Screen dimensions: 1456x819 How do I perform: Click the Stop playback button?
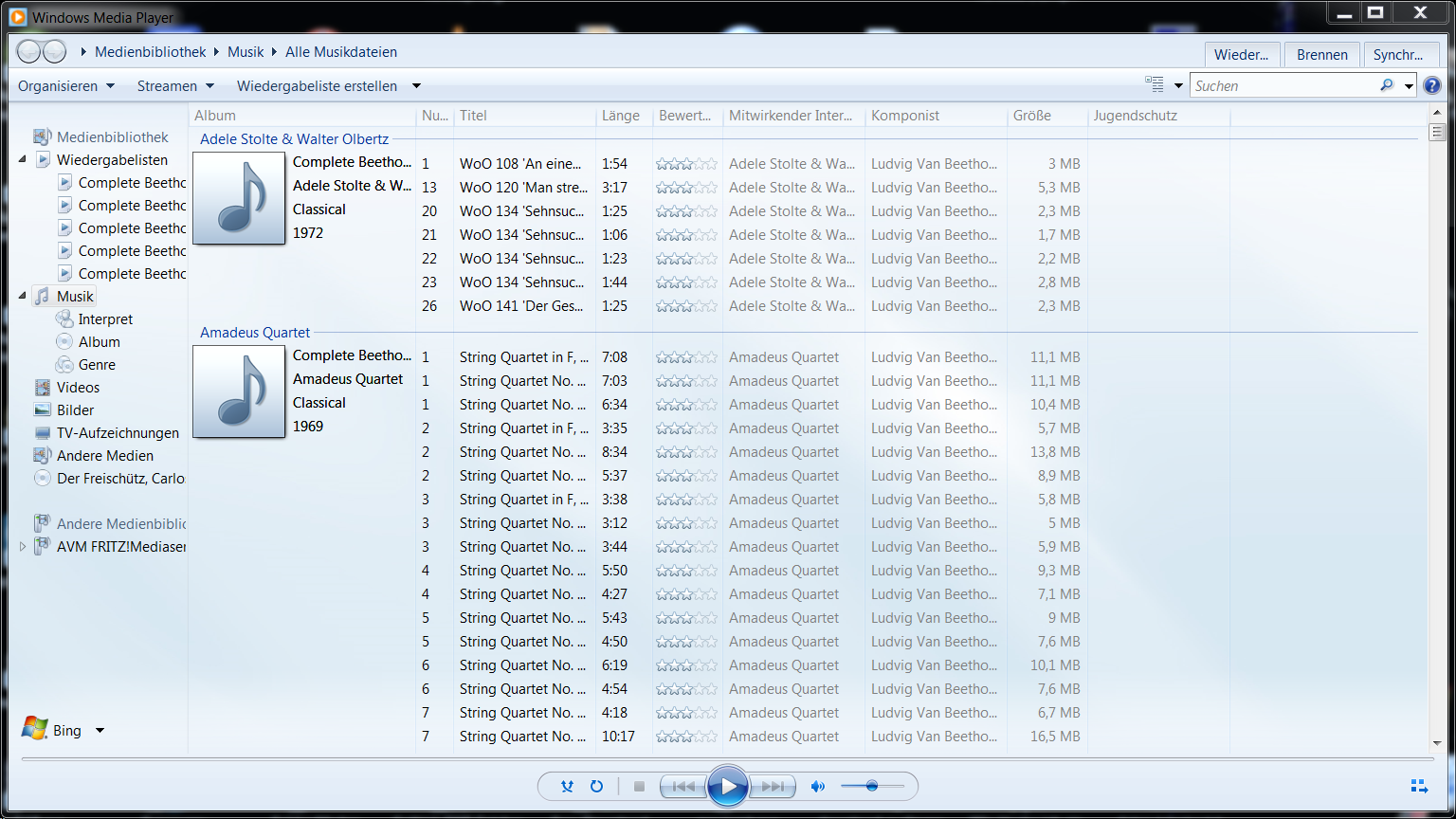[639, 786]
